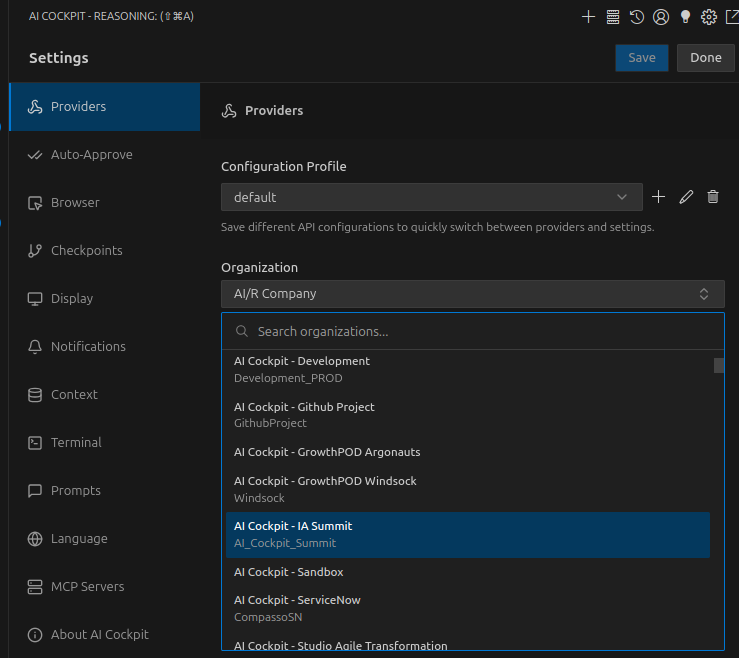Screen dimensions: 739x658
Task: Click the plus icon in top toolbar
Action: point(588,16)
